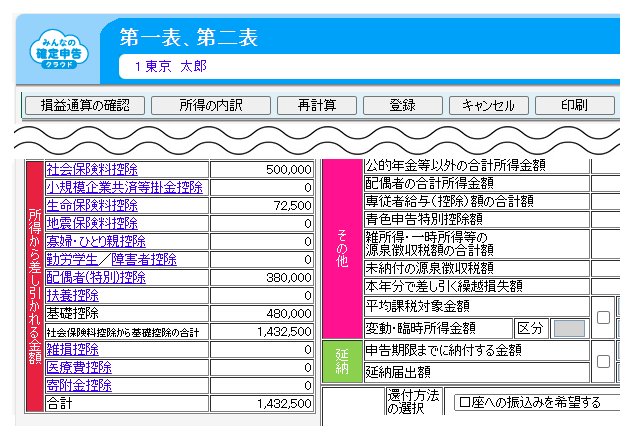Open 寄附金控除 link
The height and width of the screenshot is (432, 638).
click(x=79, y=385)
